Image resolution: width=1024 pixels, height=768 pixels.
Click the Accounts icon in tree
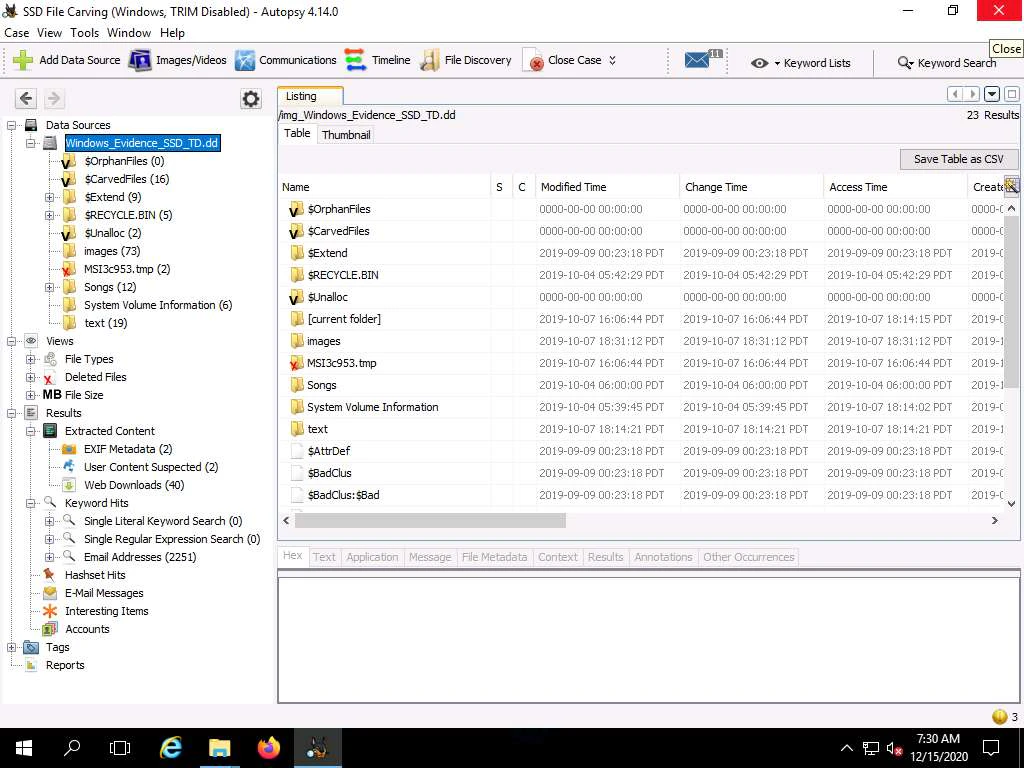[x=50, y=629]
